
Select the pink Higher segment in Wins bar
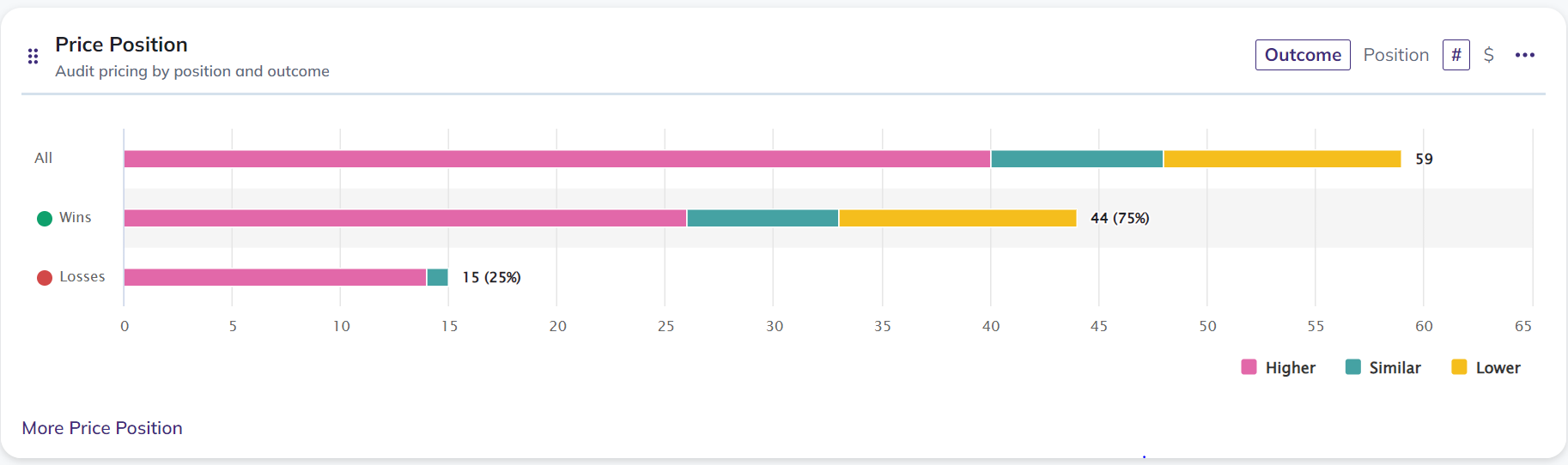tap(405, 218)
